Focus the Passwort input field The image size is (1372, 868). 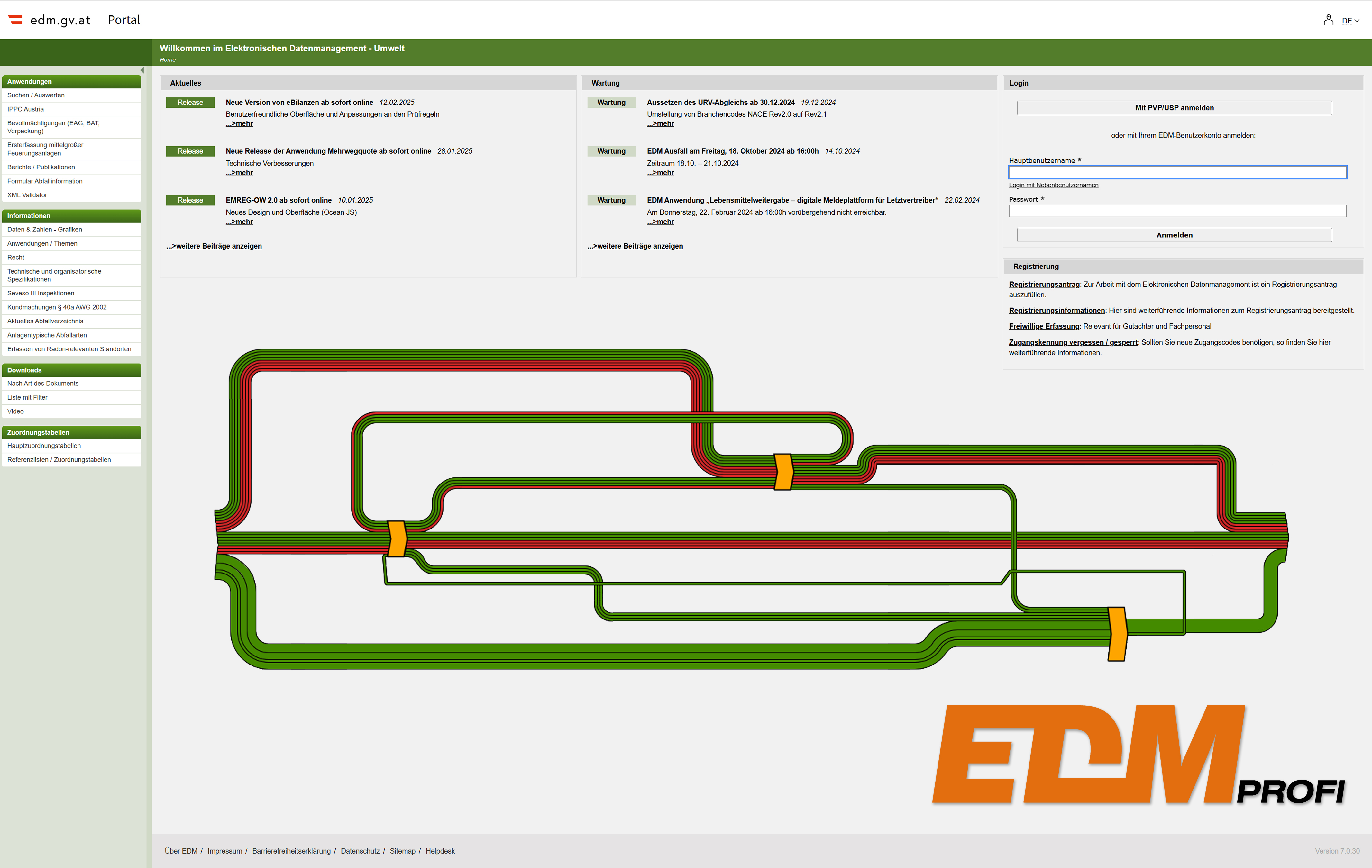1177,211
